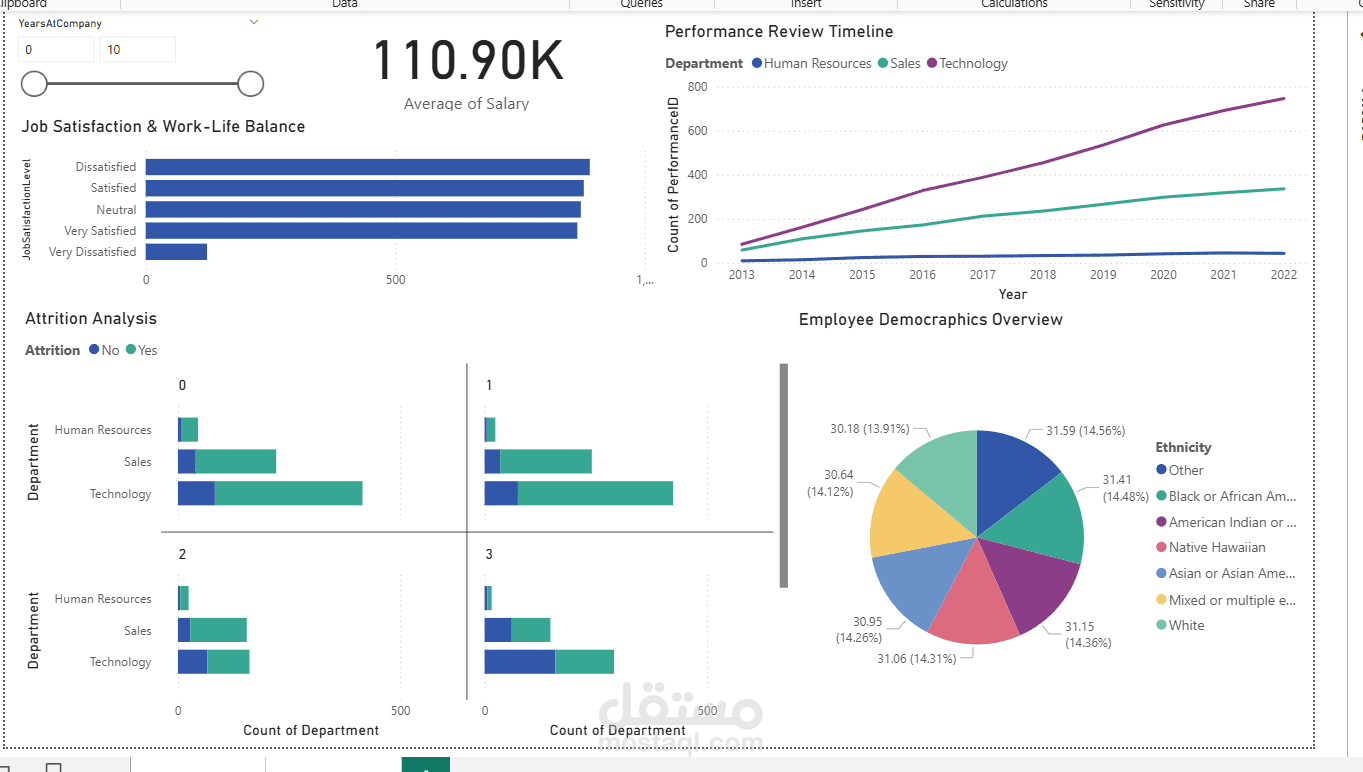The width and height of the screenshot is (1363, 772).
Task: Open the YearsAtCompany slicer dropdown chevron
Action: [254, 21]
